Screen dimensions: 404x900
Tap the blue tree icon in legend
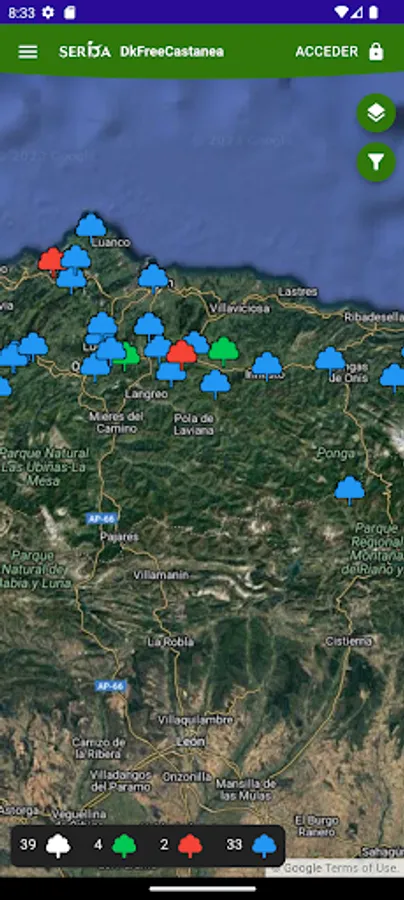(x=264, y=846)
